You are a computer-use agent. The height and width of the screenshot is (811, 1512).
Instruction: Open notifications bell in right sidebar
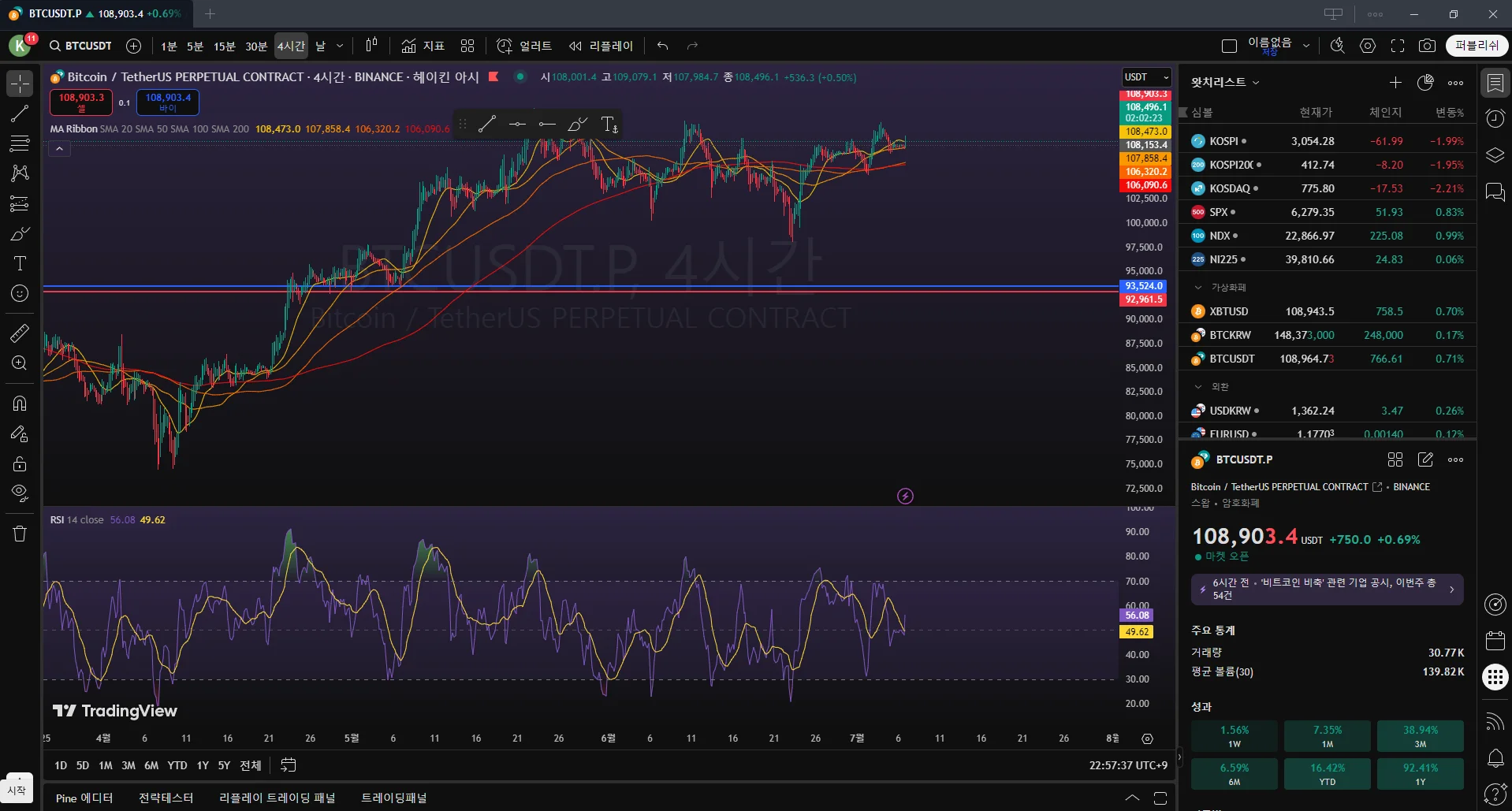tap(1495, 758)
